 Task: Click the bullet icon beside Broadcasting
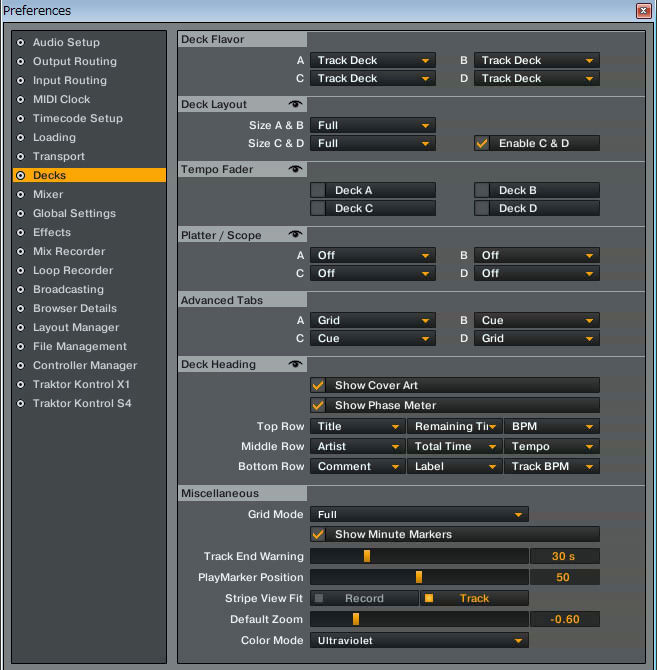point(21,289)
